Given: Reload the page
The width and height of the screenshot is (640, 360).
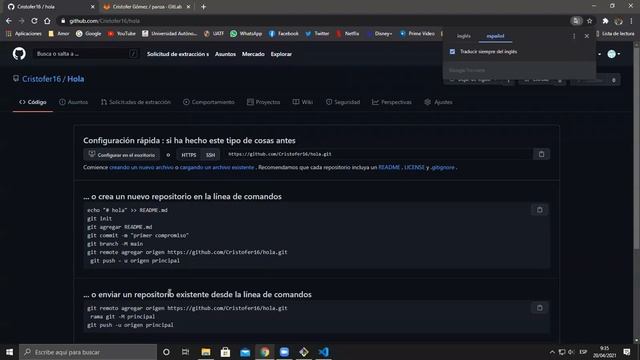Looking at the screenshot, I should coord(34,21).
